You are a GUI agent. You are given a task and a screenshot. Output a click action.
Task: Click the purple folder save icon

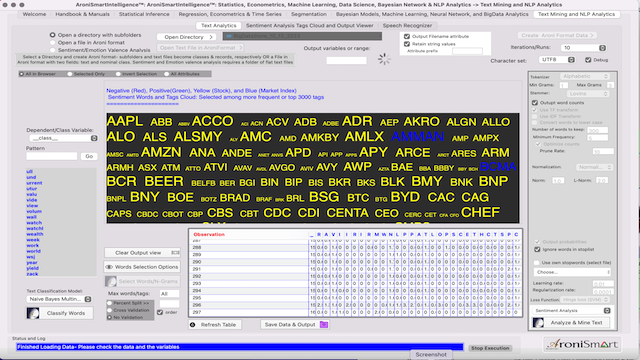point(324,324)
